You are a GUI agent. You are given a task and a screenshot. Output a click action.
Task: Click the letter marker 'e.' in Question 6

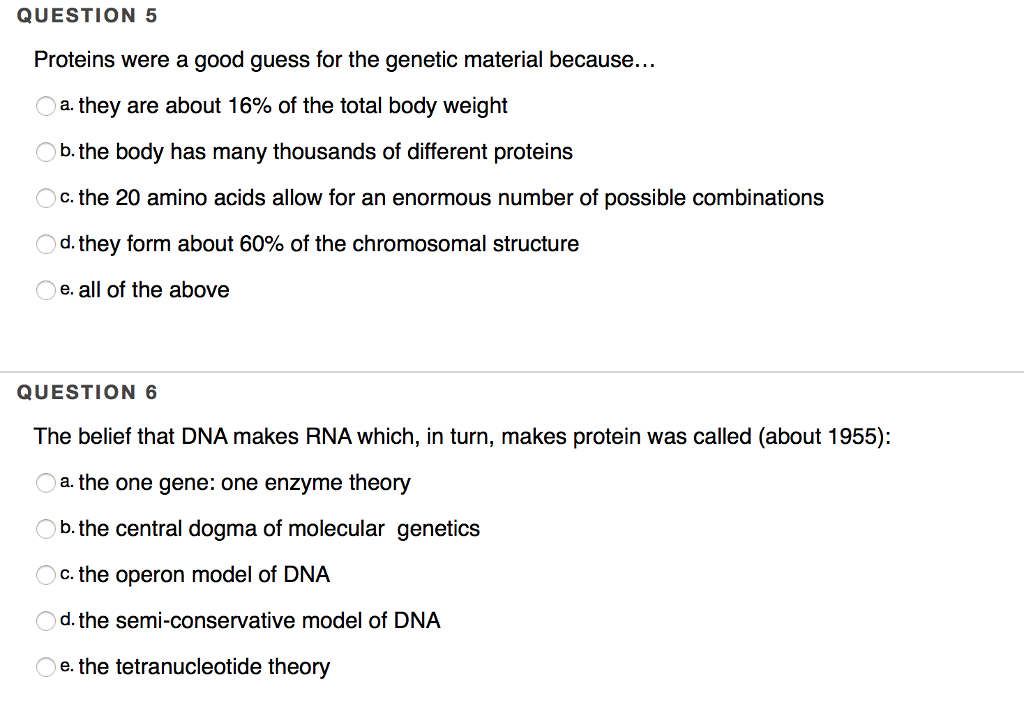66,666
